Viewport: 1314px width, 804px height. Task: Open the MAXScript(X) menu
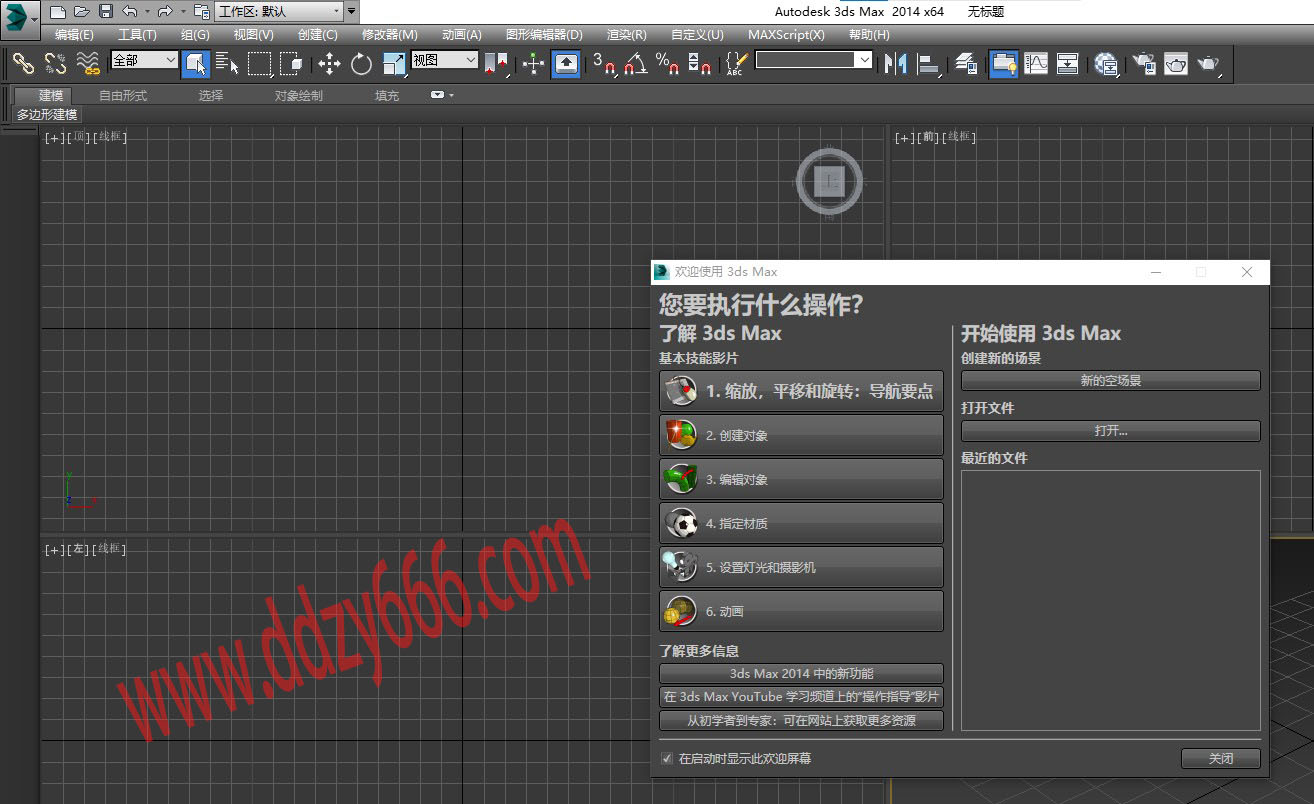tap(786, 35)
